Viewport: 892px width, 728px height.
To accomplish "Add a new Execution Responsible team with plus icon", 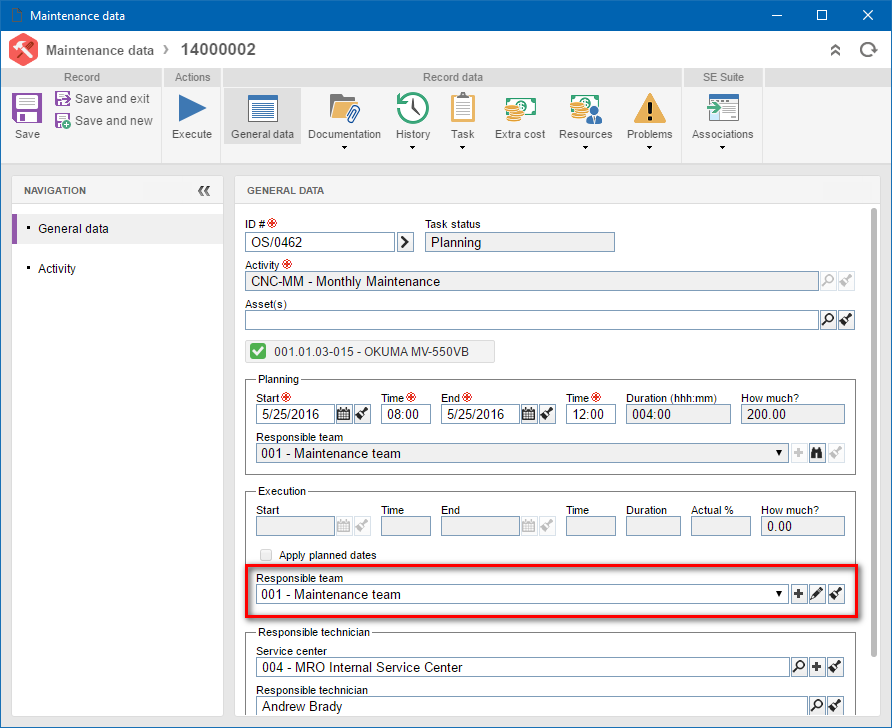I will (x=799, y=594).
